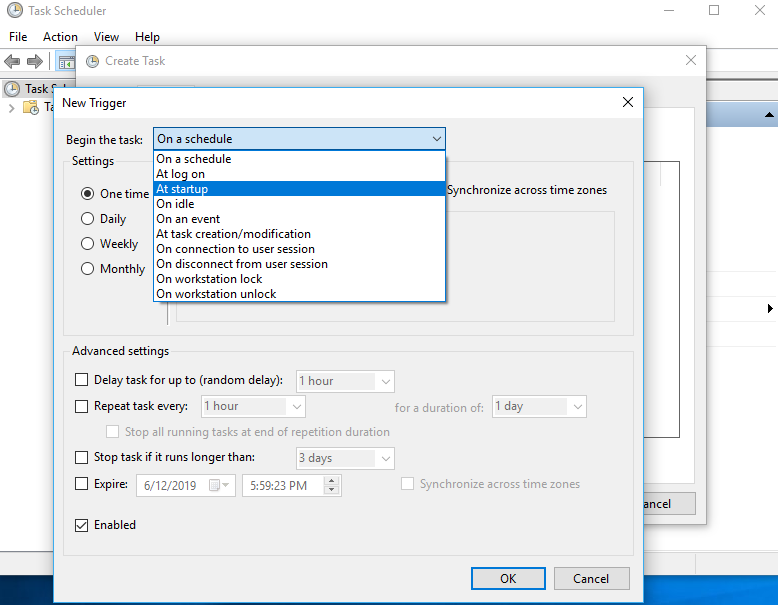Click the Expire time spinner stepper
The width and height of the screenshot is (778, 605).
point(331,485)
